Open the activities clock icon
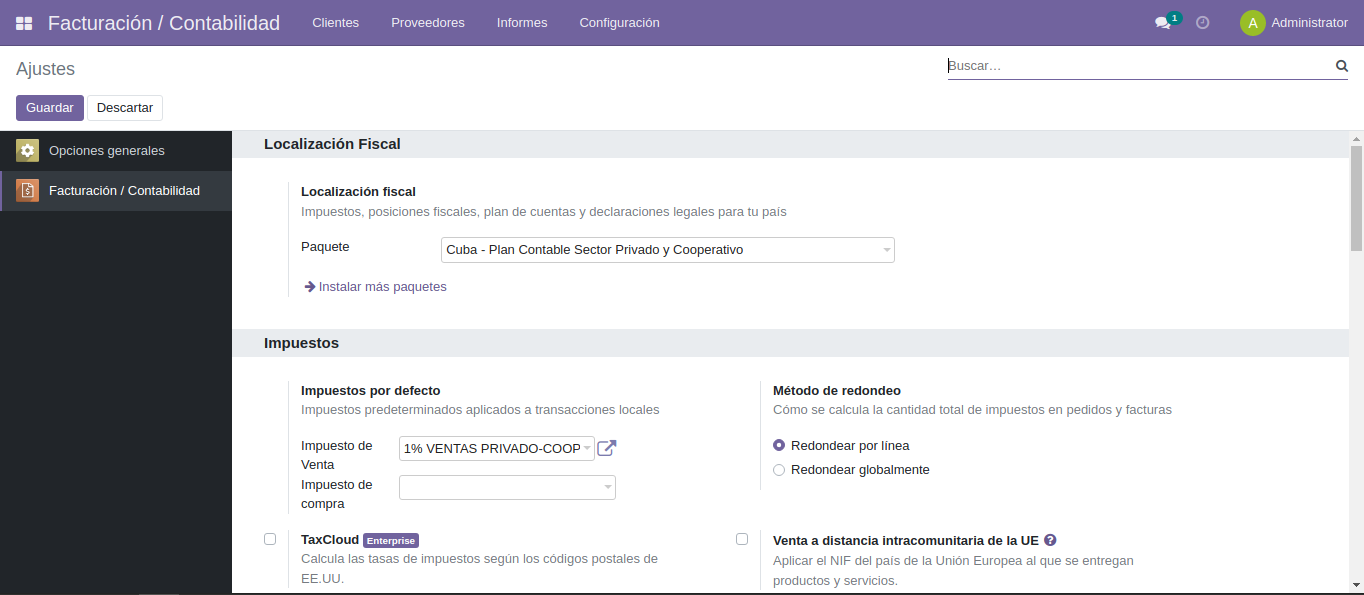 (1202, 22)
